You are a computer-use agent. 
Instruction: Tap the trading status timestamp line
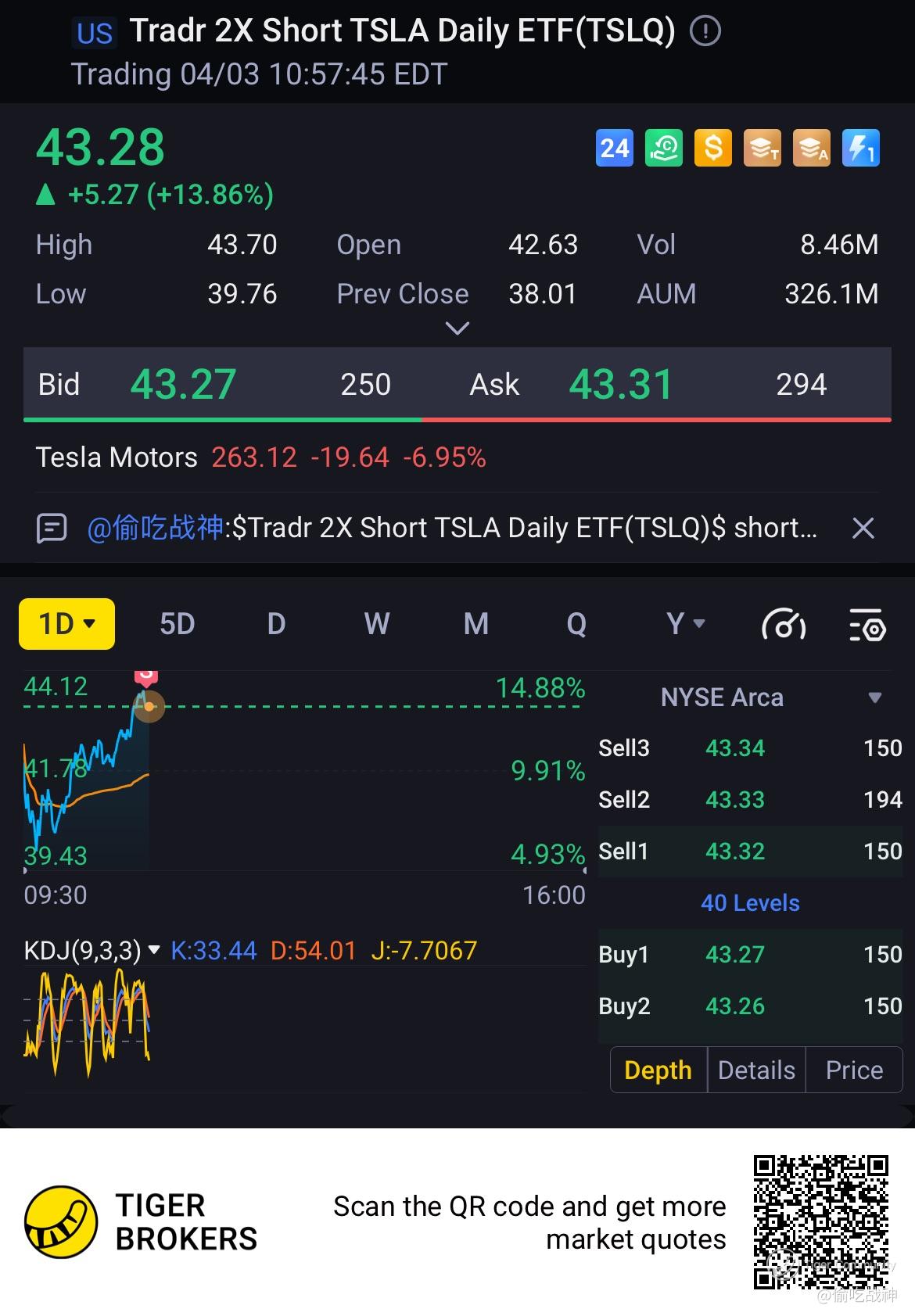[x=259, y=74]
